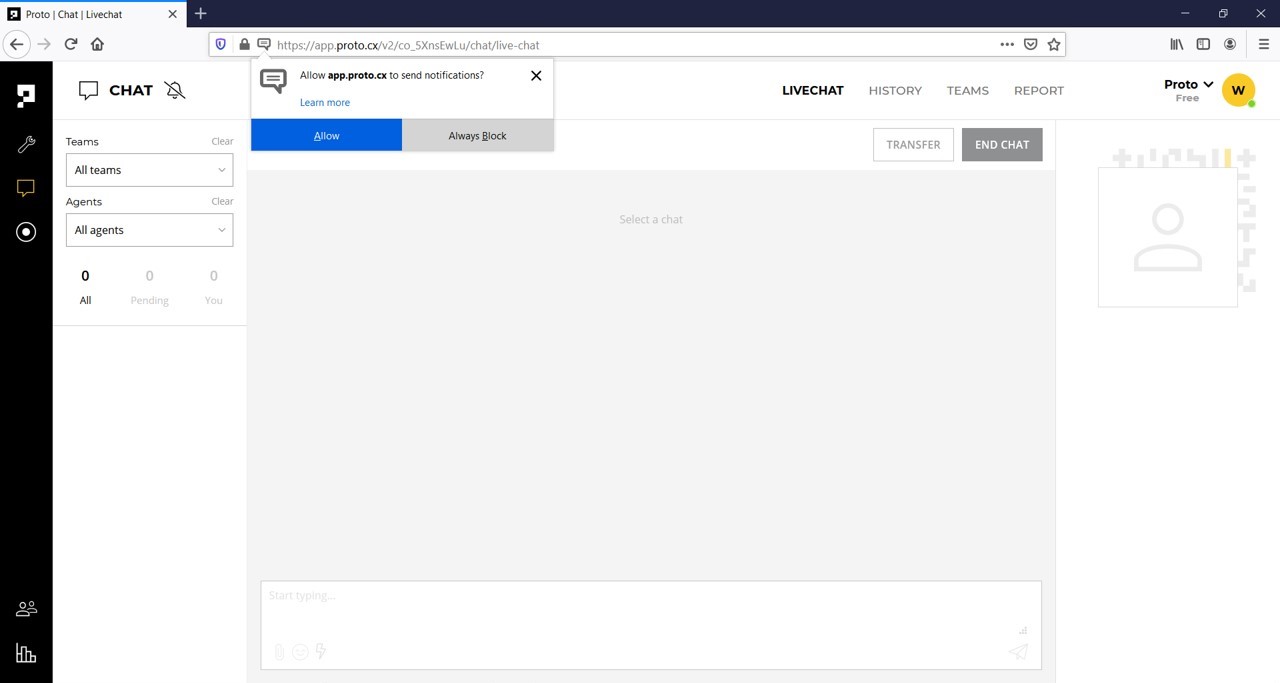
Task: Click the CHAT speech bubble header icon
Action: tap(88, 91)
